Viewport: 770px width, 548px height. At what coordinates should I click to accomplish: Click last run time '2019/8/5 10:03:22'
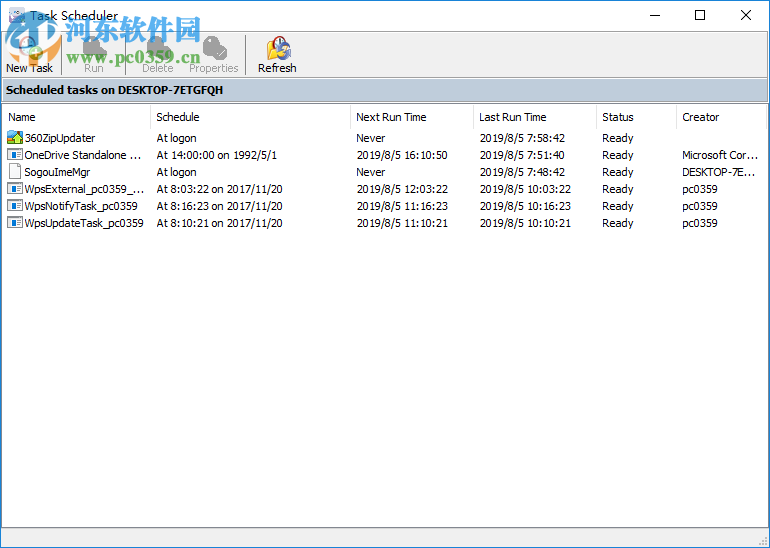coord(525,189)
